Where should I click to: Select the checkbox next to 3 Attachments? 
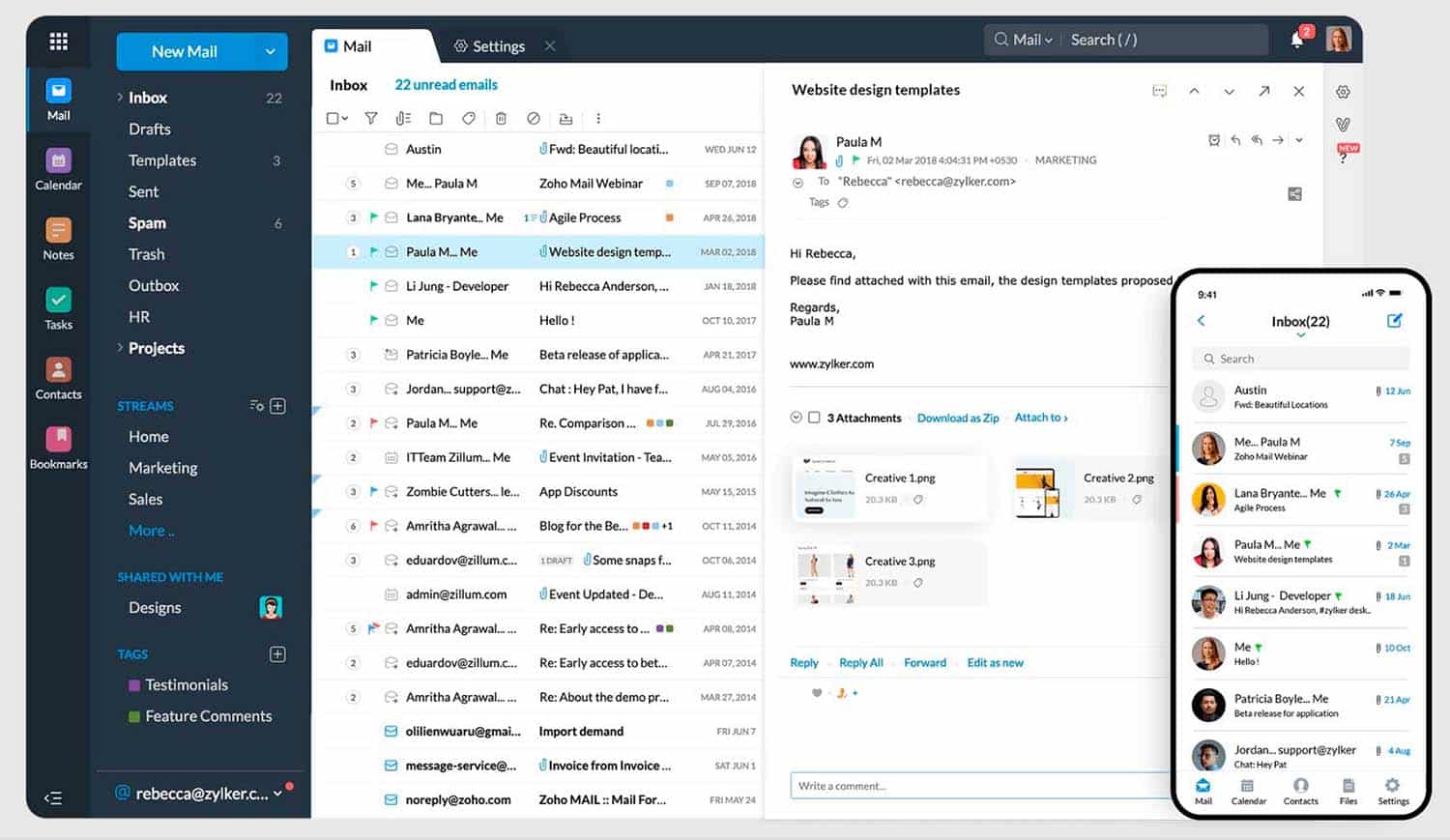pos(814,418)
